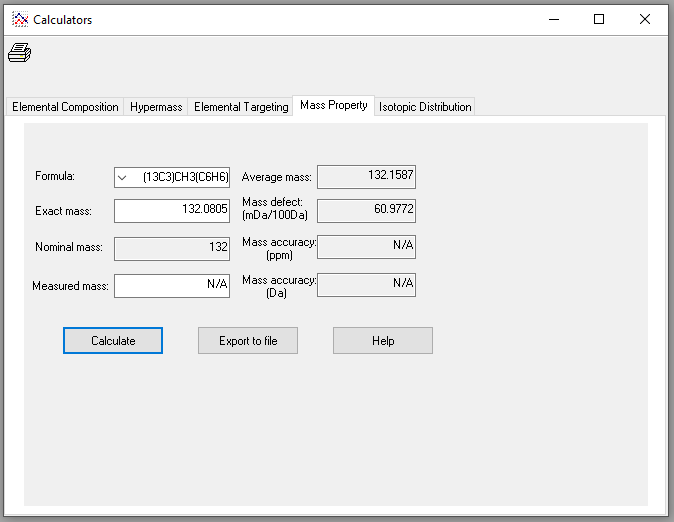Image resolution: width=674 pixels, height=522 pixels.
Task: Open Help for the calculator
Action: (x=383, y=341)
